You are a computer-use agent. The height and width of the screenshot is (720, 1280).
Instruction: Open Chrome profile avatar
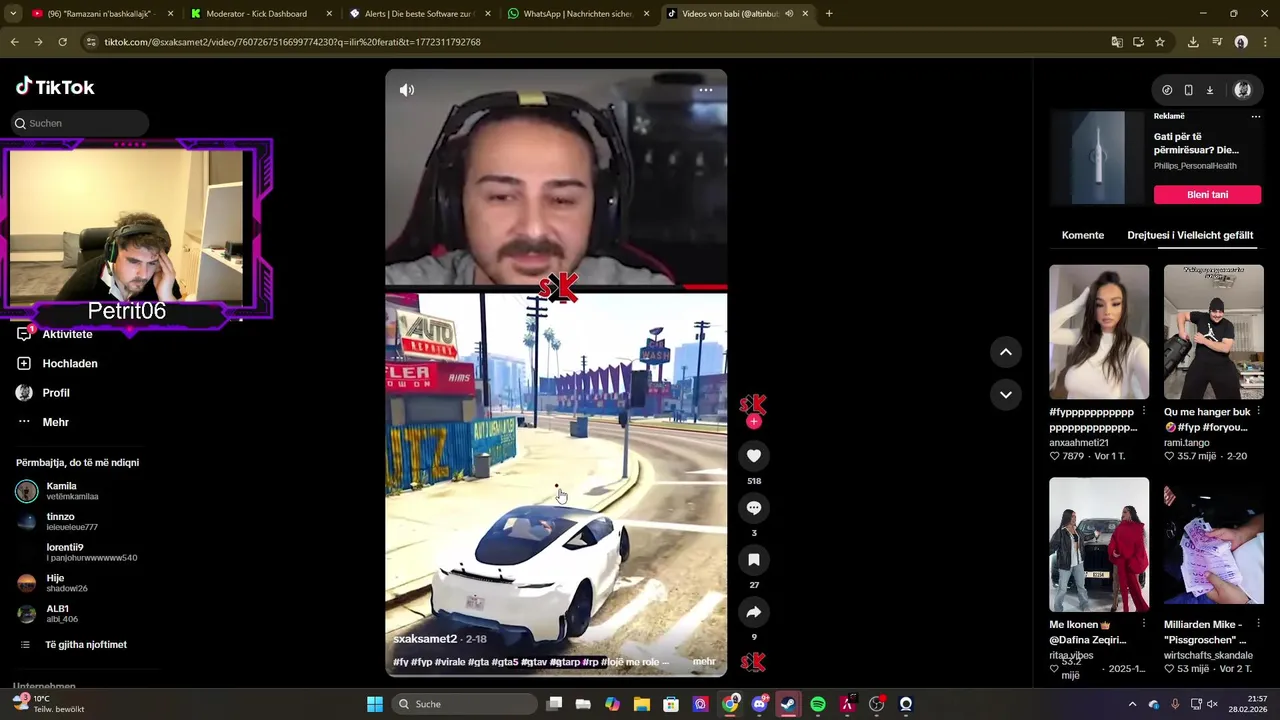[1241, 42]
